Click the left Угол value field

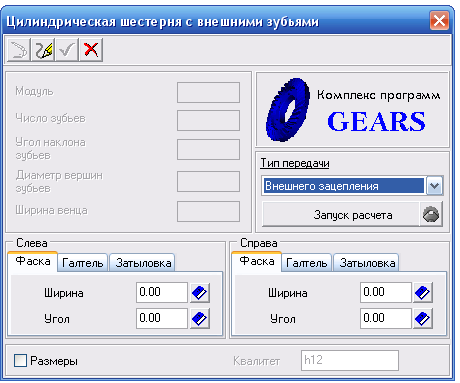click(x=162, y=318)
